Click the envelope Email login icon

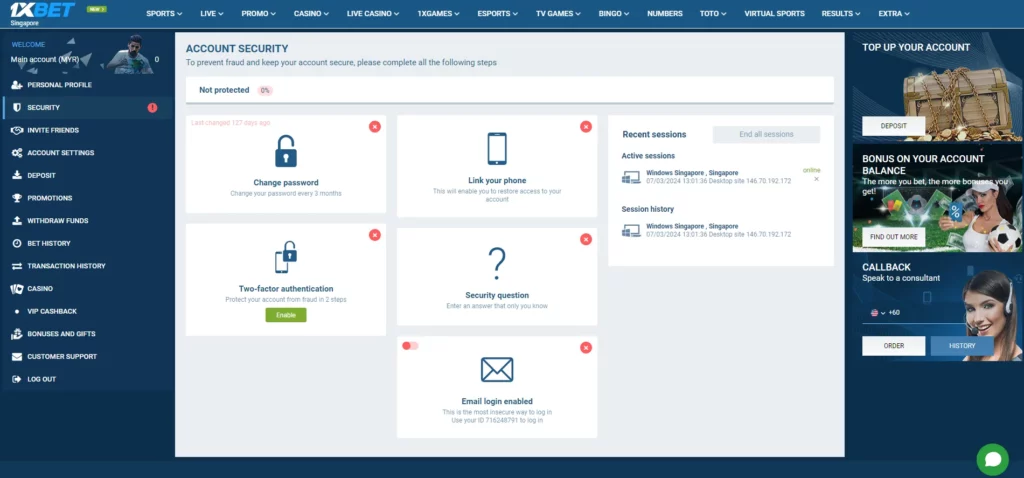(x=497, y=370)
